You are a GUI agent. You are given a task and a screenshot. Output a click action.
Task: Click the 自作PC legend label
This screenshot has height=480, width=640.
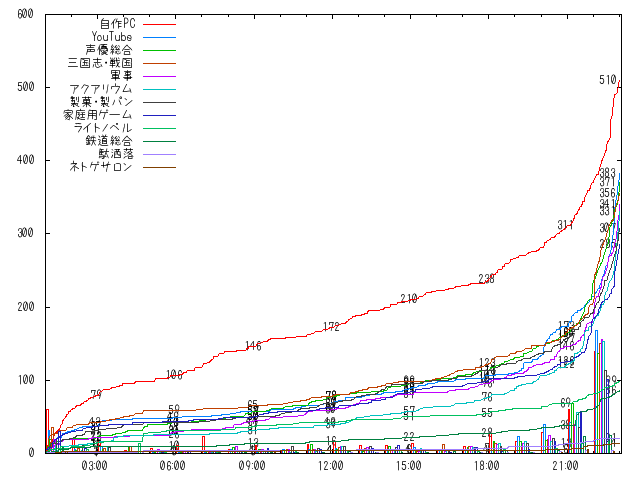pos(116,23)
